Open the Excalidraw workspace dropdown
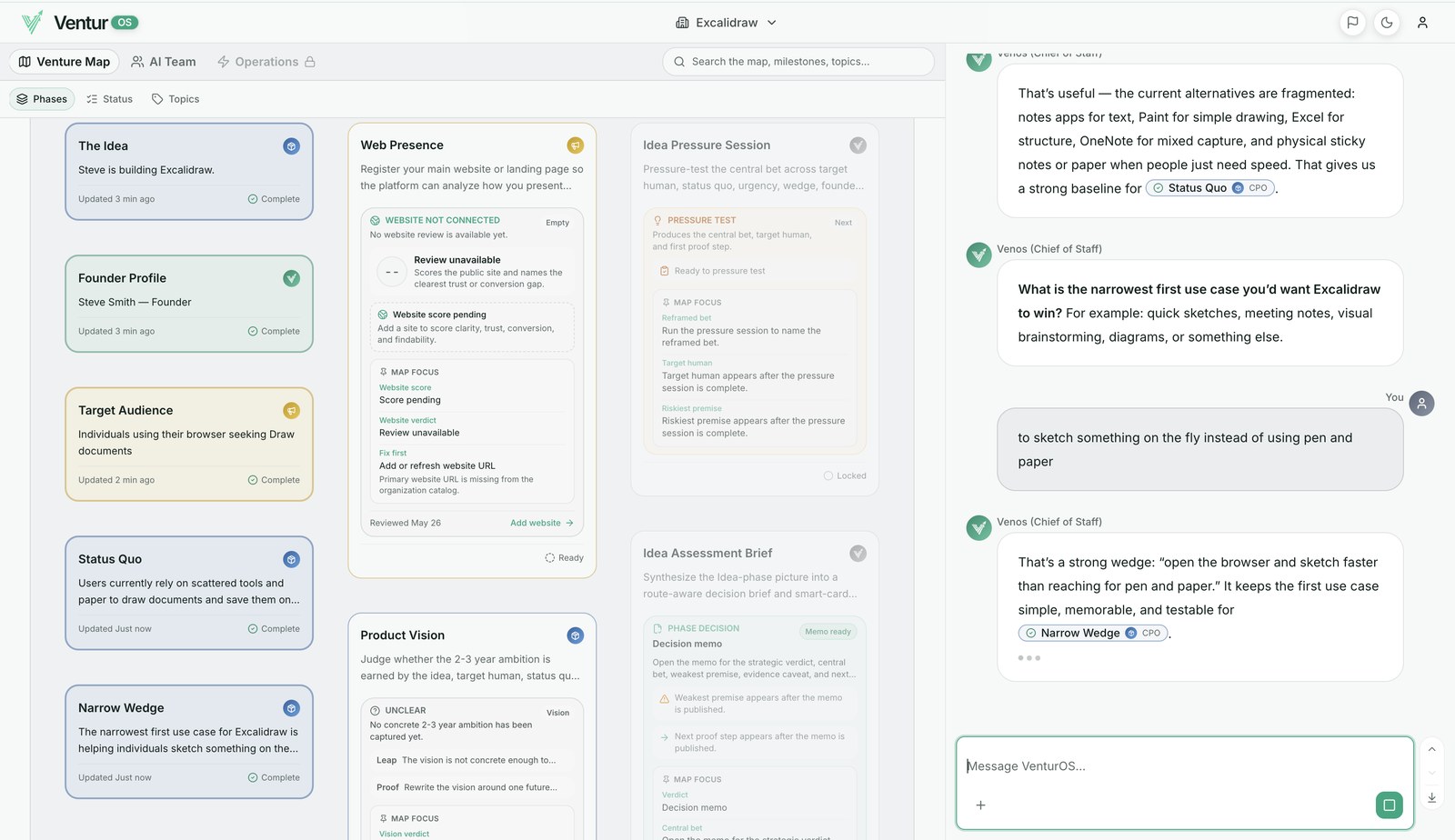Screen dimensions: 1455x840 click(726, 23)
